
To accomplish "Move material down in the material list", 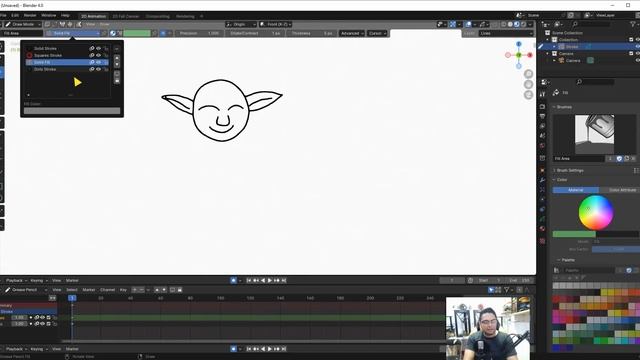I will [x=117, y=64].
